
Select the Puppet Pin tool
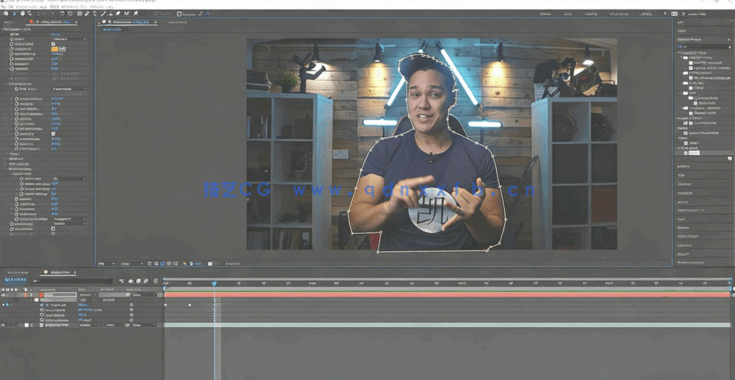(x=135, y=14)
